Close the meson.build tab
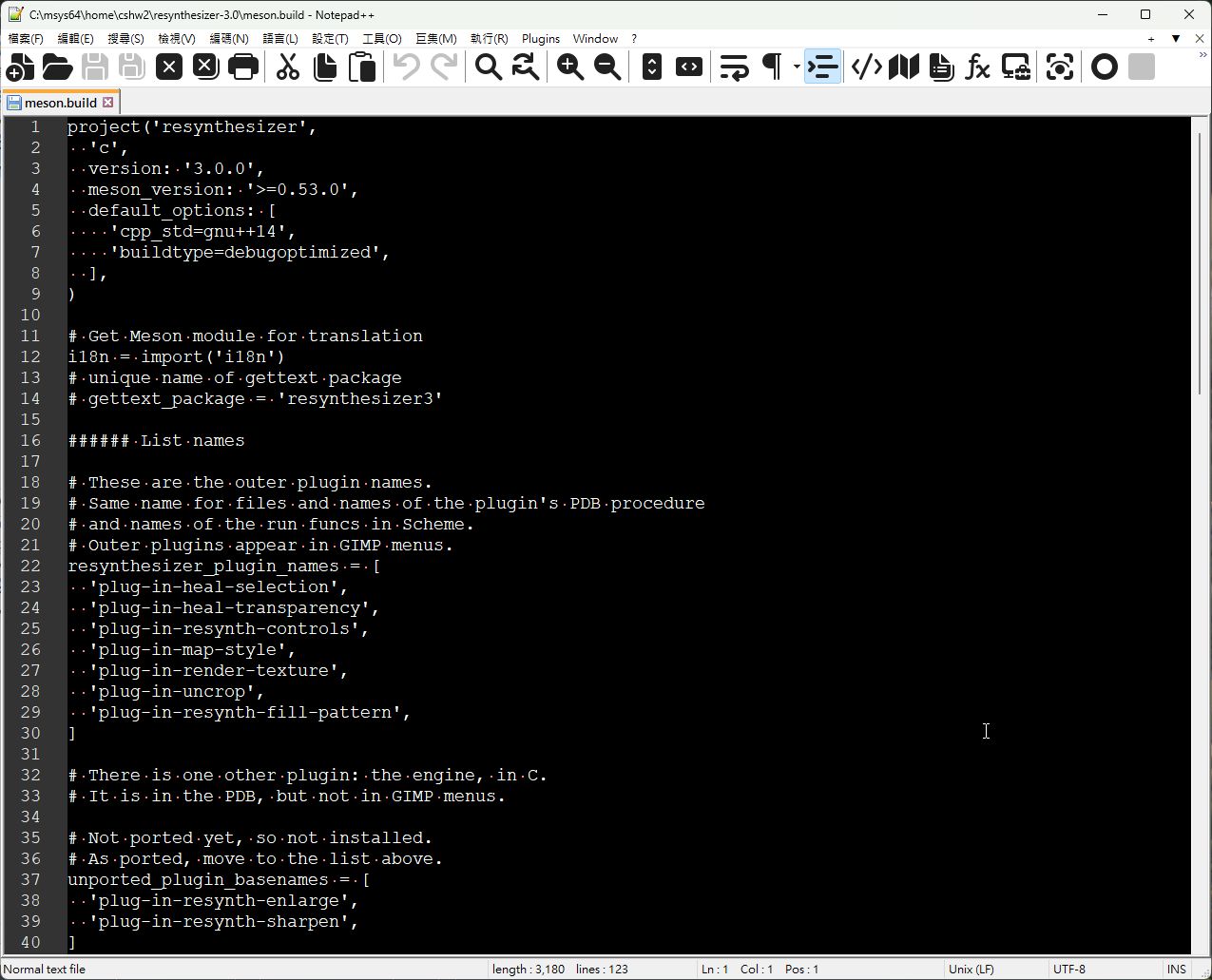Screen dimensions: 1212x980 (x=108, y=102)
